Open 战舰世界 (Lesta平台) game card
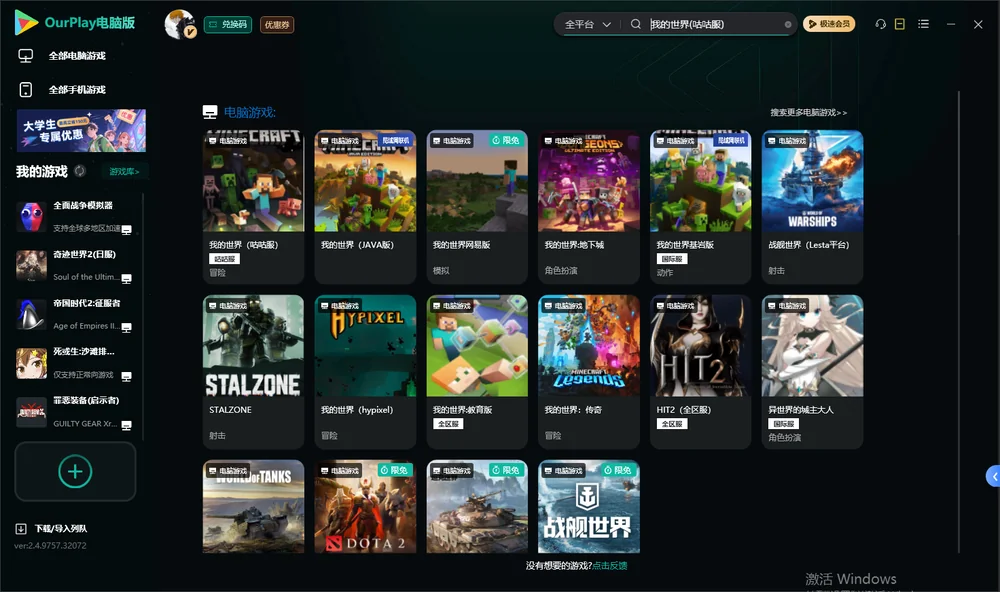This screenshot has height=592, width=1000. (812, 207)
